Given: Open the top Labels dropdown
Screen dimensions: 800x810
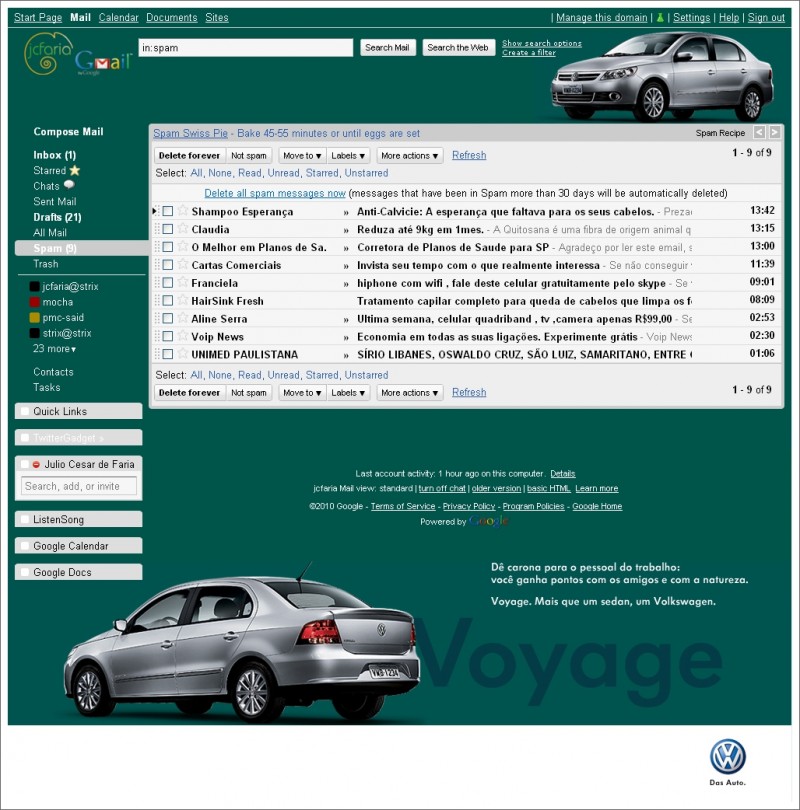Looking at the screenshot, I should click(348, 155).
